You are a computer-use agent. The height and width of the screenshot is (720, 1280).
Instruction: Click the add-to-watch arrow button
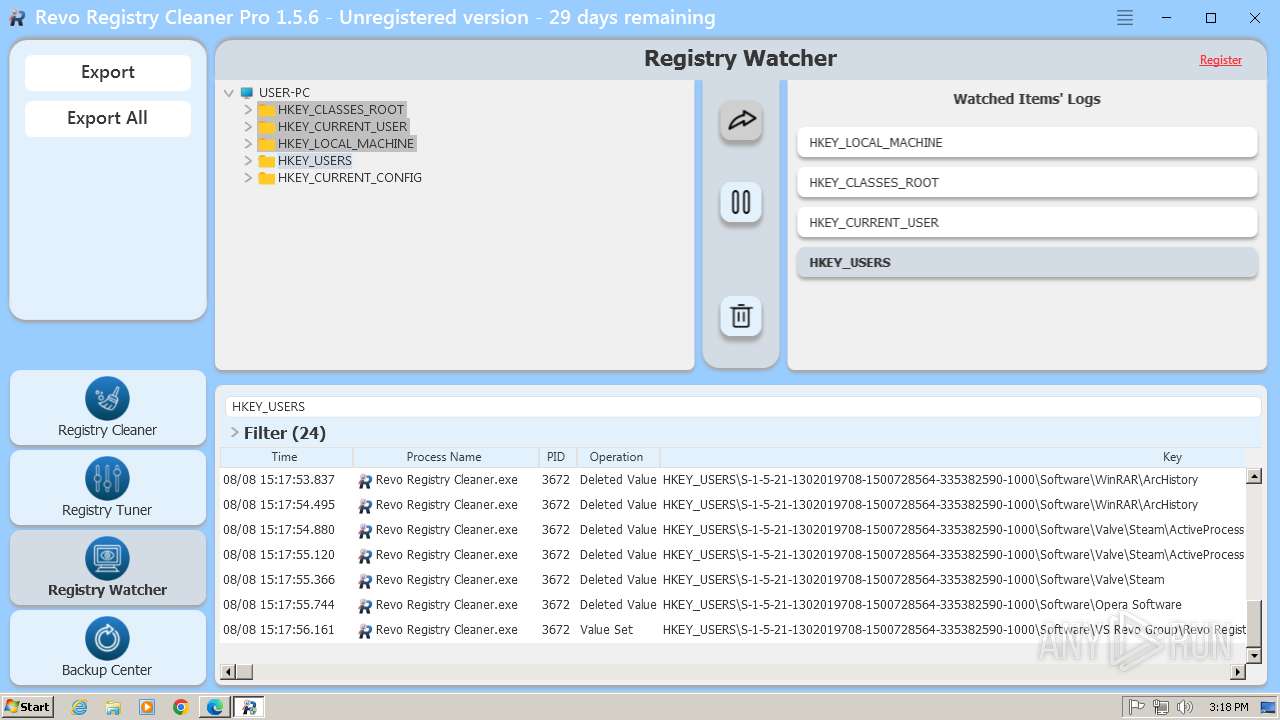[741, 121]
